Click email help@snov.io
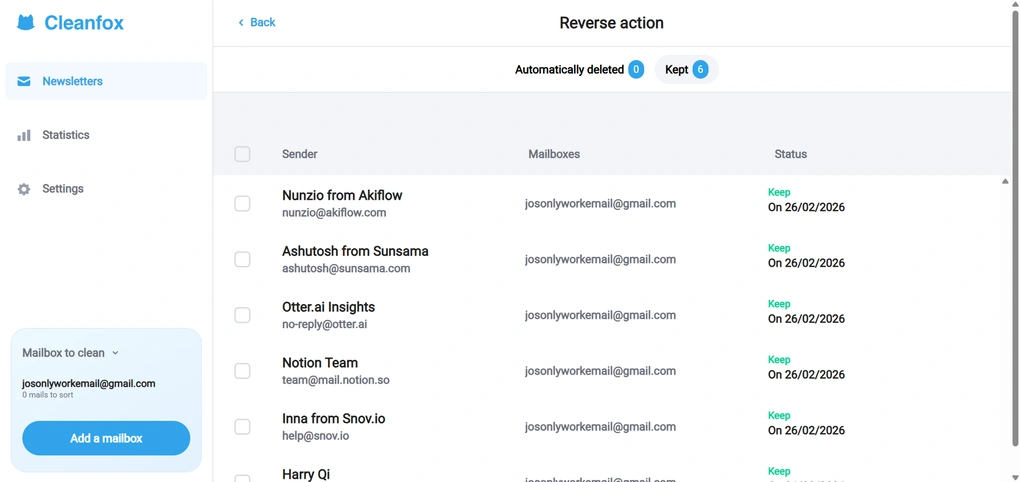 click(315, 436)
